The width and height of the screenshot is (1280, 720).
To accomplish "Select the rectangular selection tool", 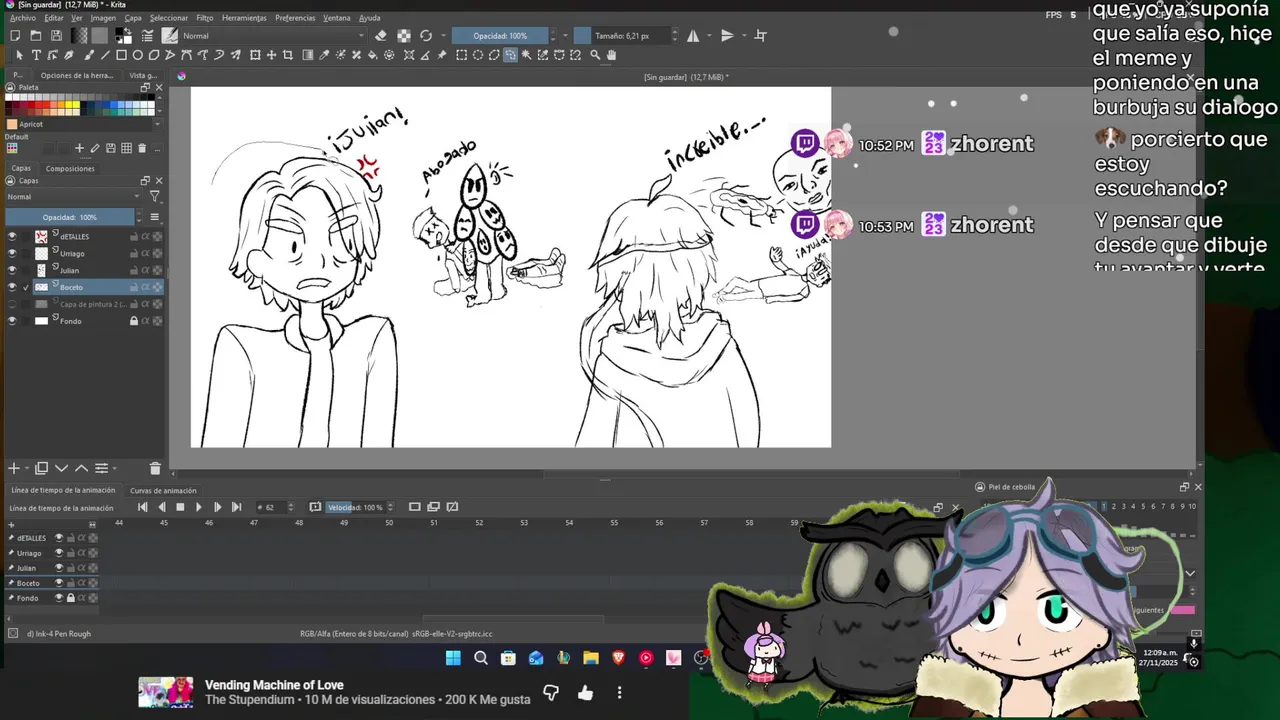I will [x=461, y=55].
